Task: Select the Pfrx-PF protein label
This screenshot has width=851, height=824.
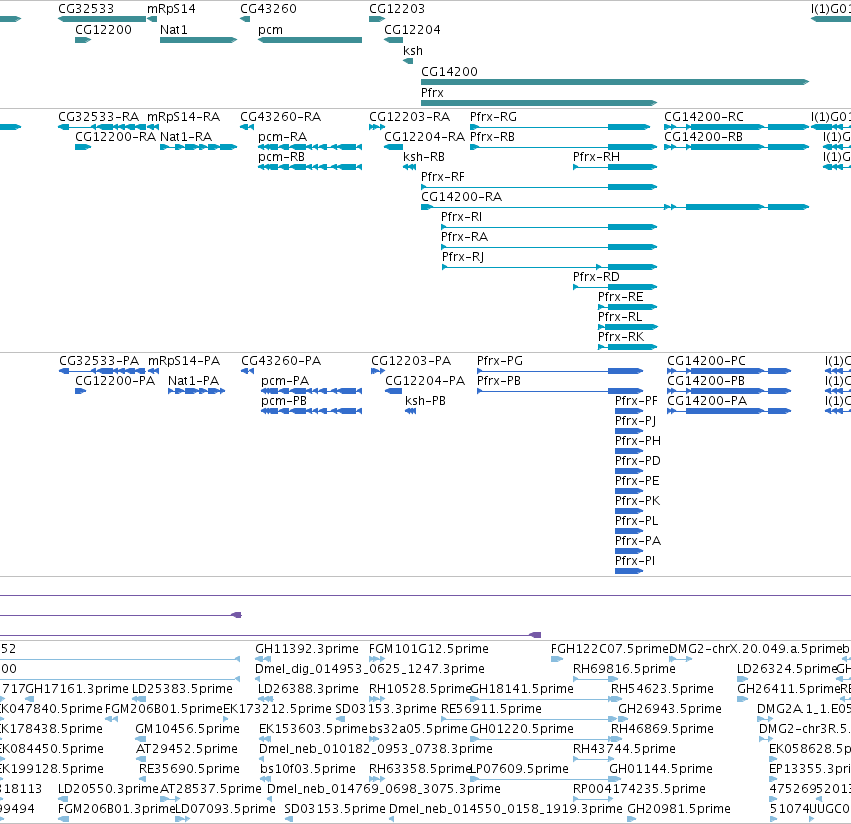Action: (x=636, y=401)
